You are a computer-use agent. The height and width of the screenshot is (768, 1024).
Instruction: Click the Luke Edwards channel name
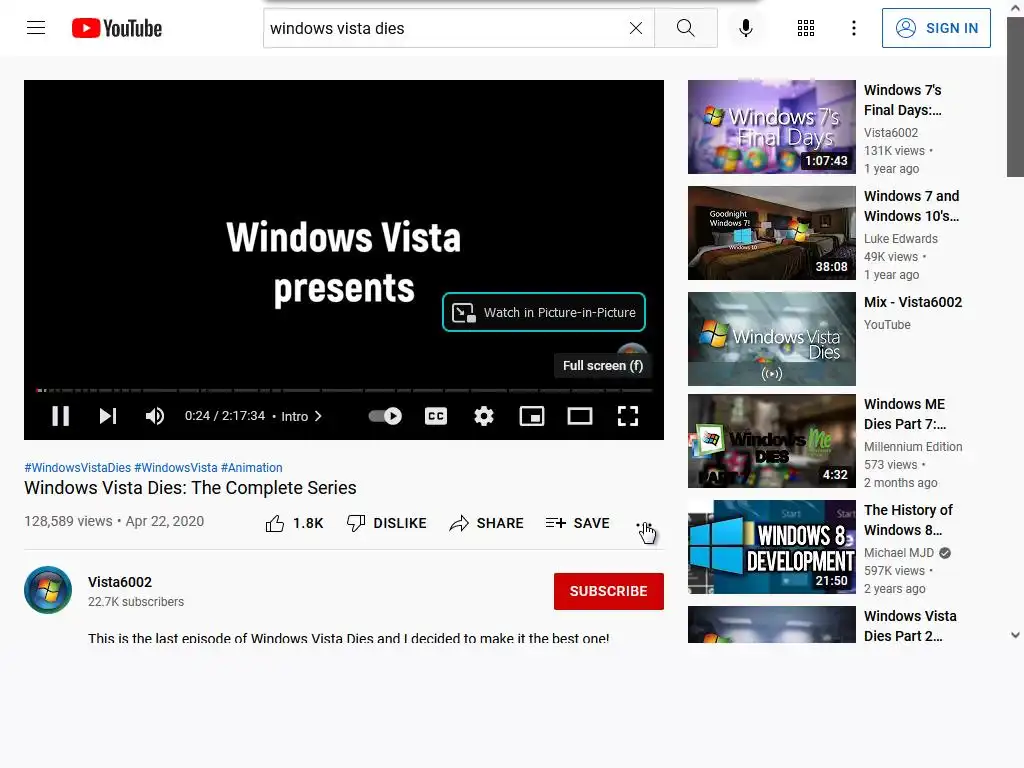[x=901, y=238]
